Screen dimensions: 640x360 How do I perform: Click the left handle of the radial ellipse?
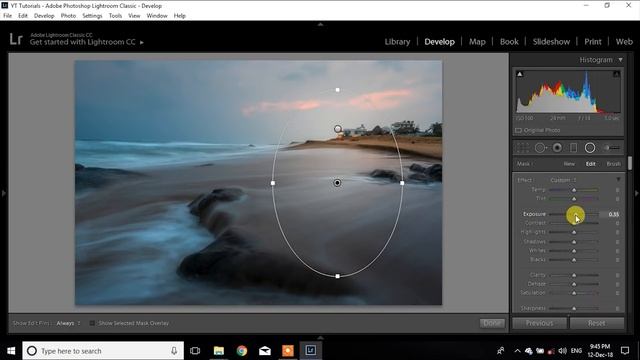click(273, 183)
